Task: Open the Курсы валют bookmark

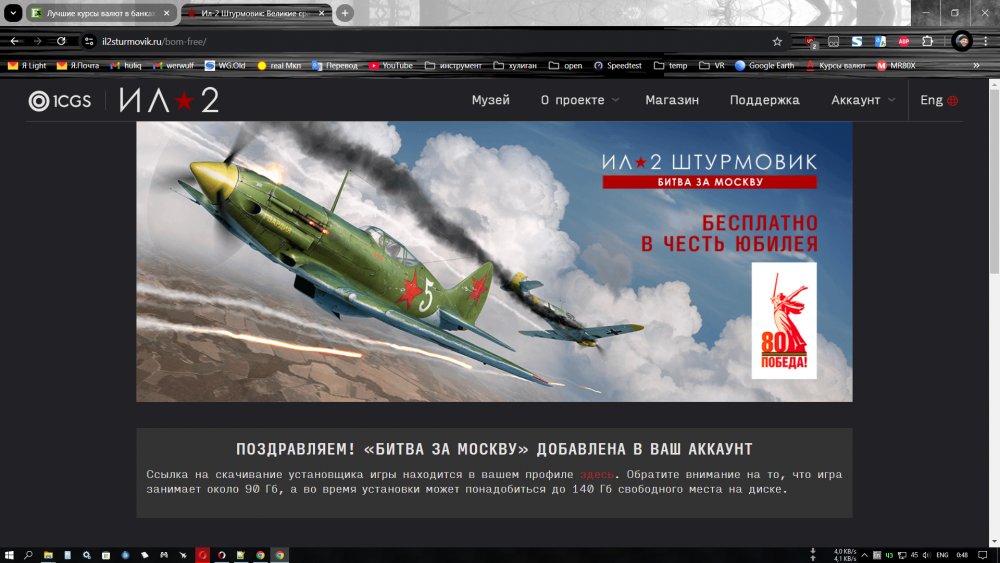Action: pos(835,65)
